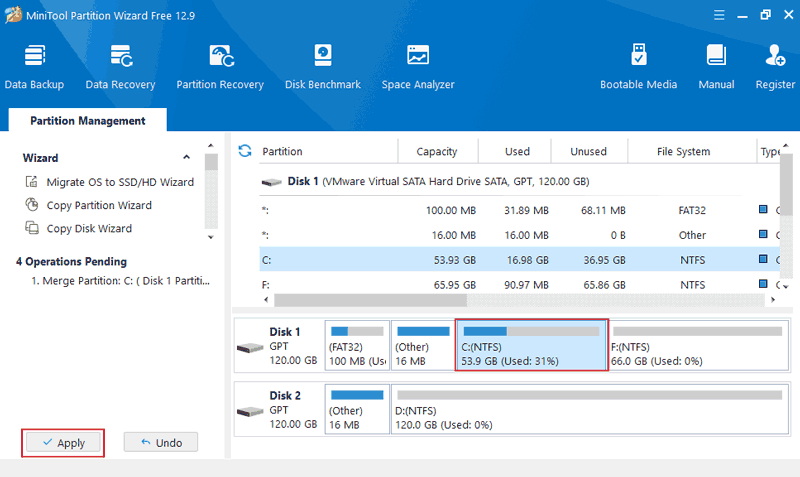Click the Register icon

coord(775,66)
